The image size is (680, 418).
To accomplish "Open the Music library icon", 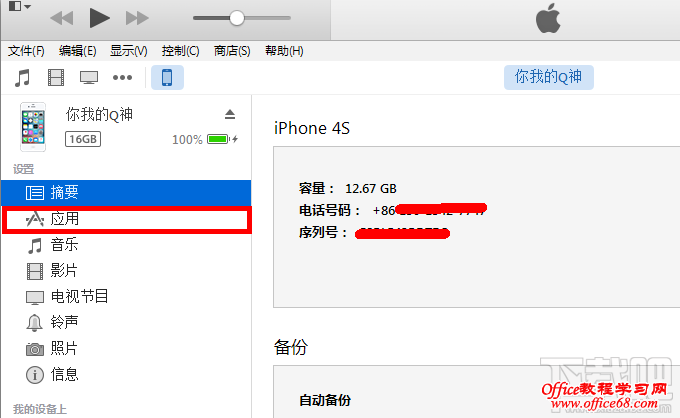I will (x=22, y=78).
